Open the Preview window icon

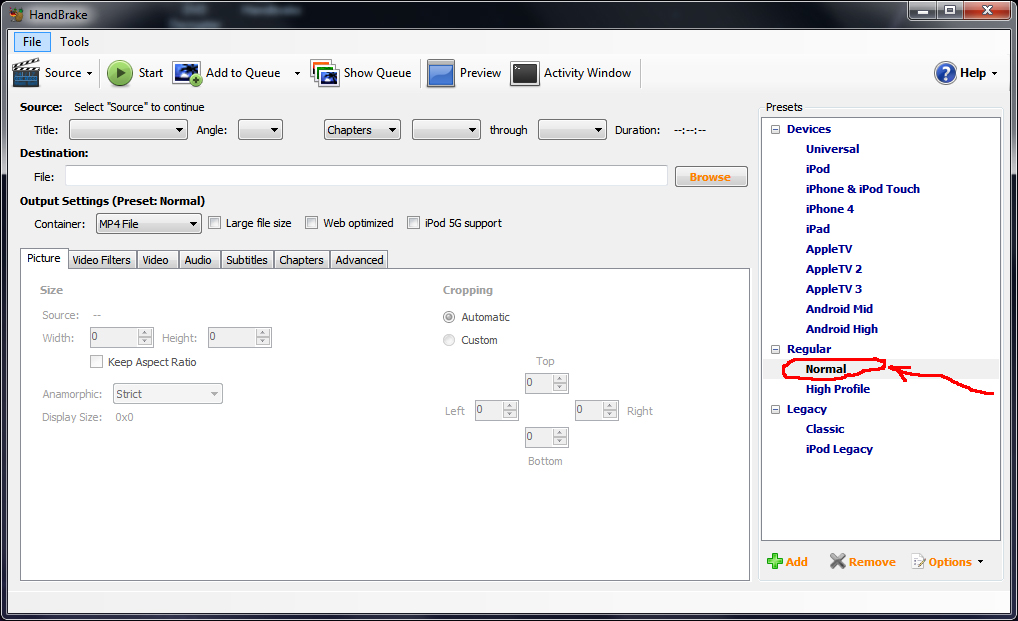point(441,73)
